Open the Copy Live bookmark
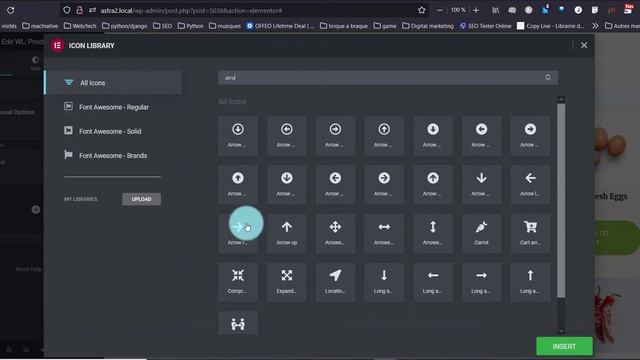 (x=551, y=26)
